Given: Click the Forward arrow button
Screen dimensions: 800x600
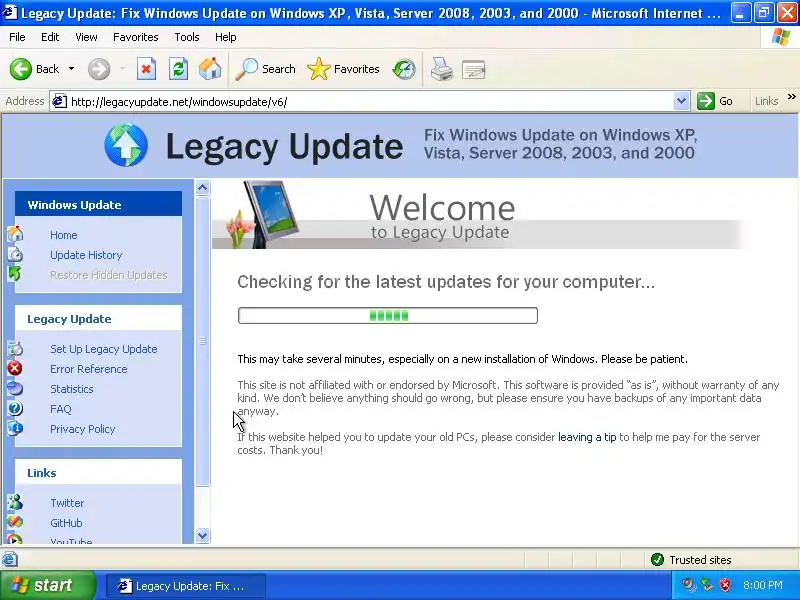Looking at the screenshot, I should [x=99, y=69].
